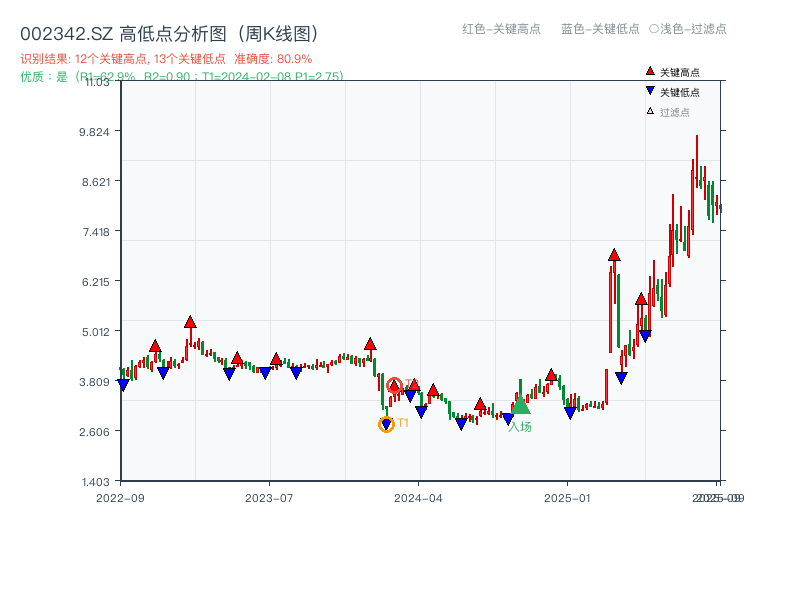
Task: Click the 2023-07 x-axis date label
Action: click(x=269, y=498)
